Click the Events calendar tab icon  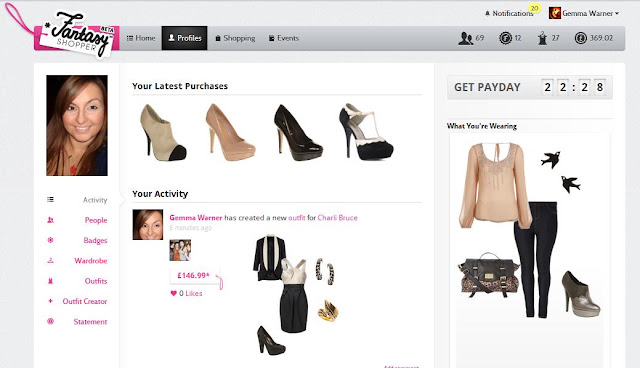pos(271,38)
